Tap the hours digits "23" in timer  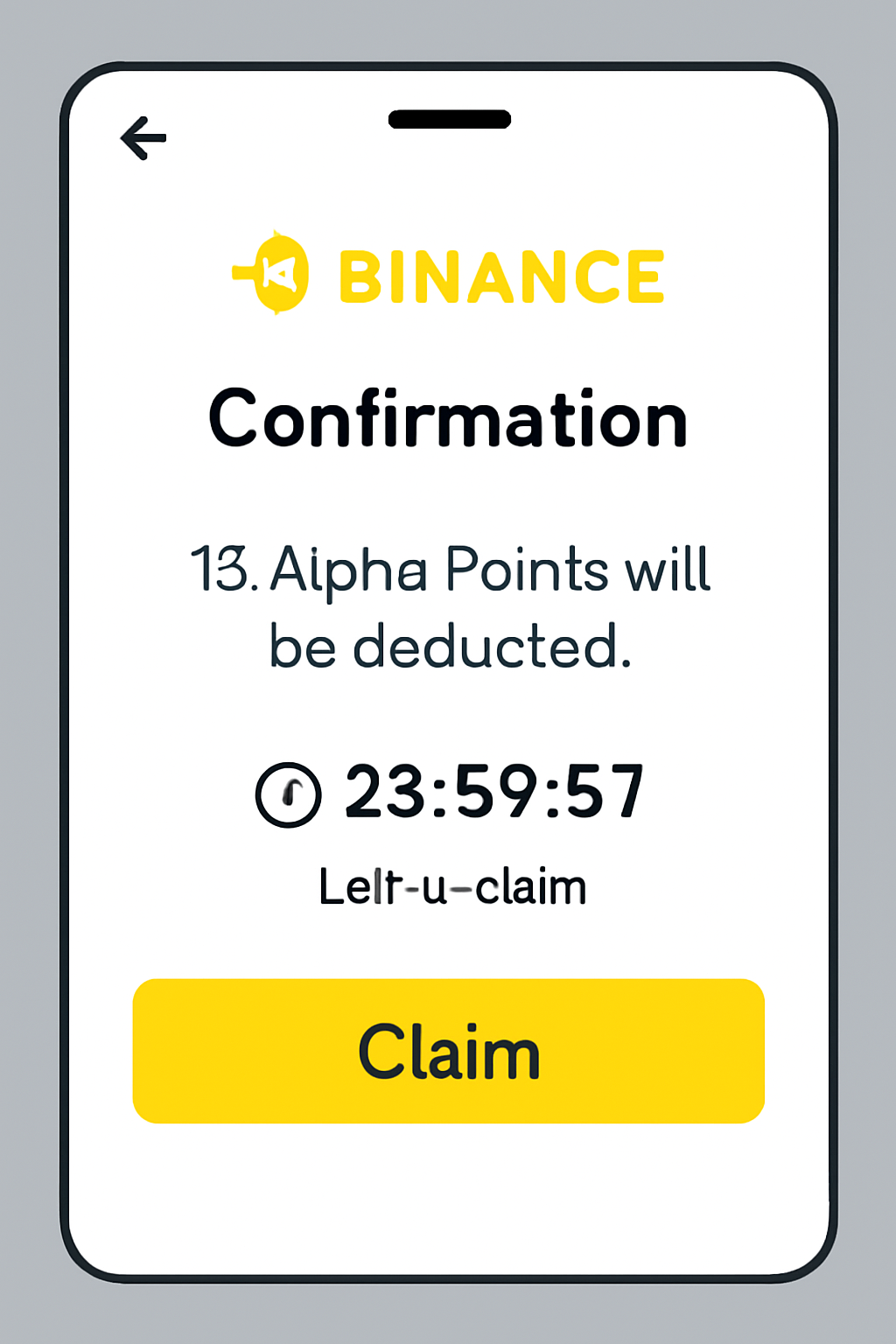383,792
